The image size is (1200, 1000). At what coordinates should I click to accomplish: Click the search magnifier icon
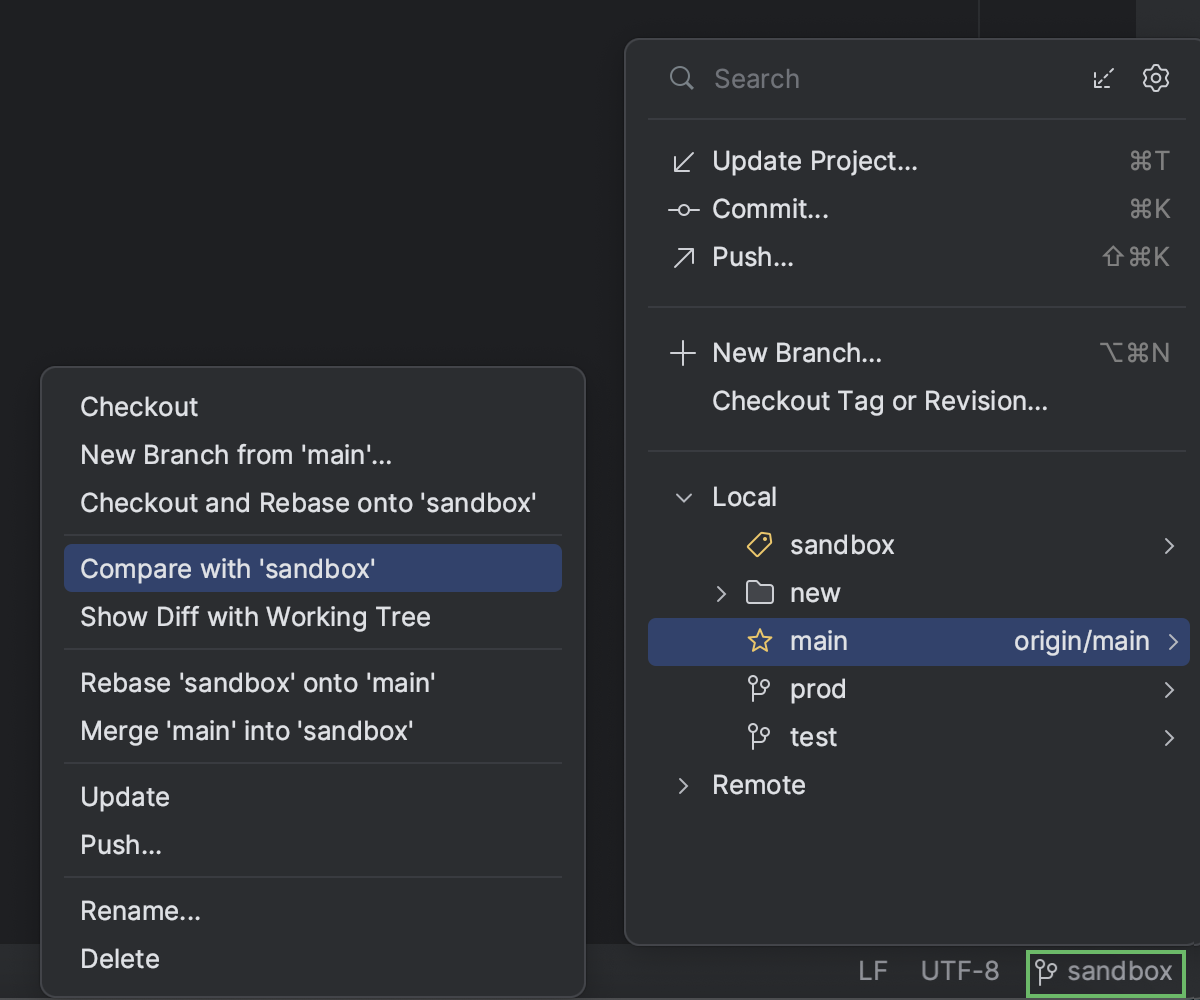(681, 78)
